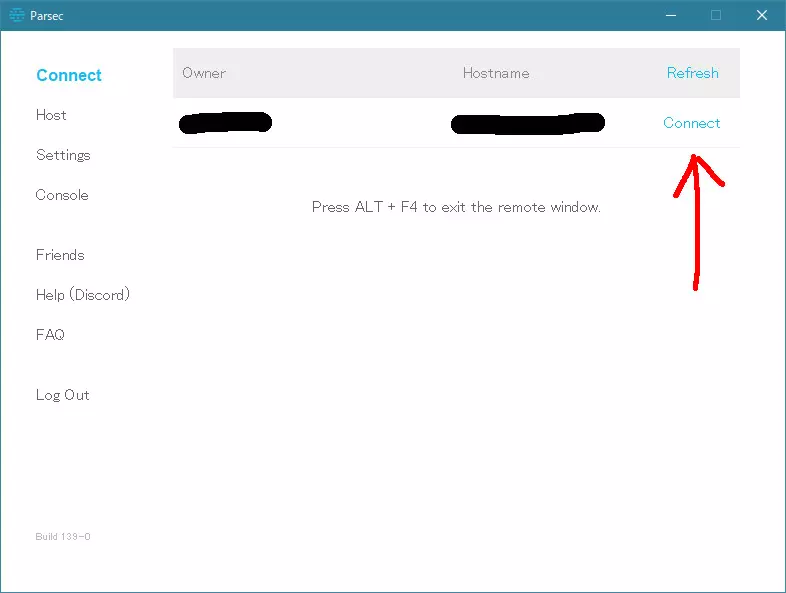786x593 pixels.
Task: Open the Console section
Action: click(62, 195)
